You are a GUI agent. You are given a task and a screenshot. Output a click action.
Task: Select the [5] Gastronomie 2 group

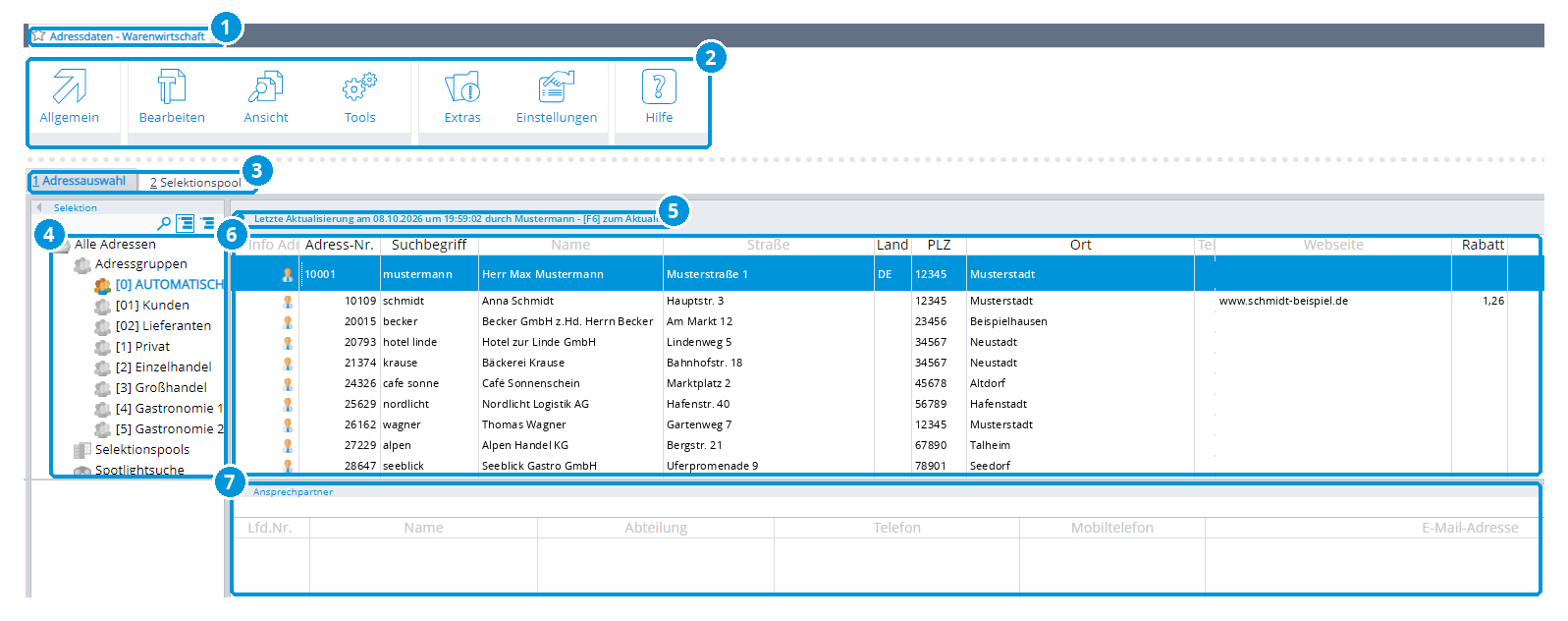point(169,429)
